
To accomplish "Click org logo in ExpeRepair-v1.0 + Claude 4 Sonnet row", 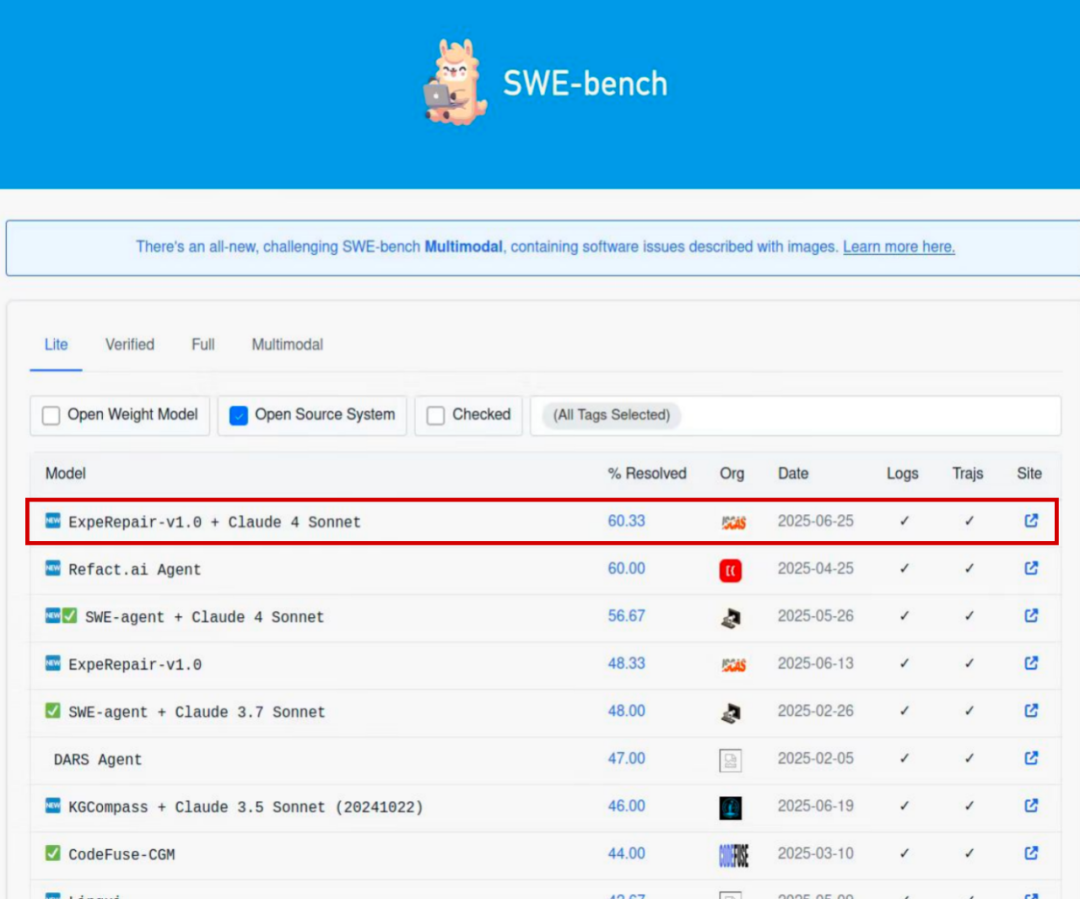I will [733, 523].
